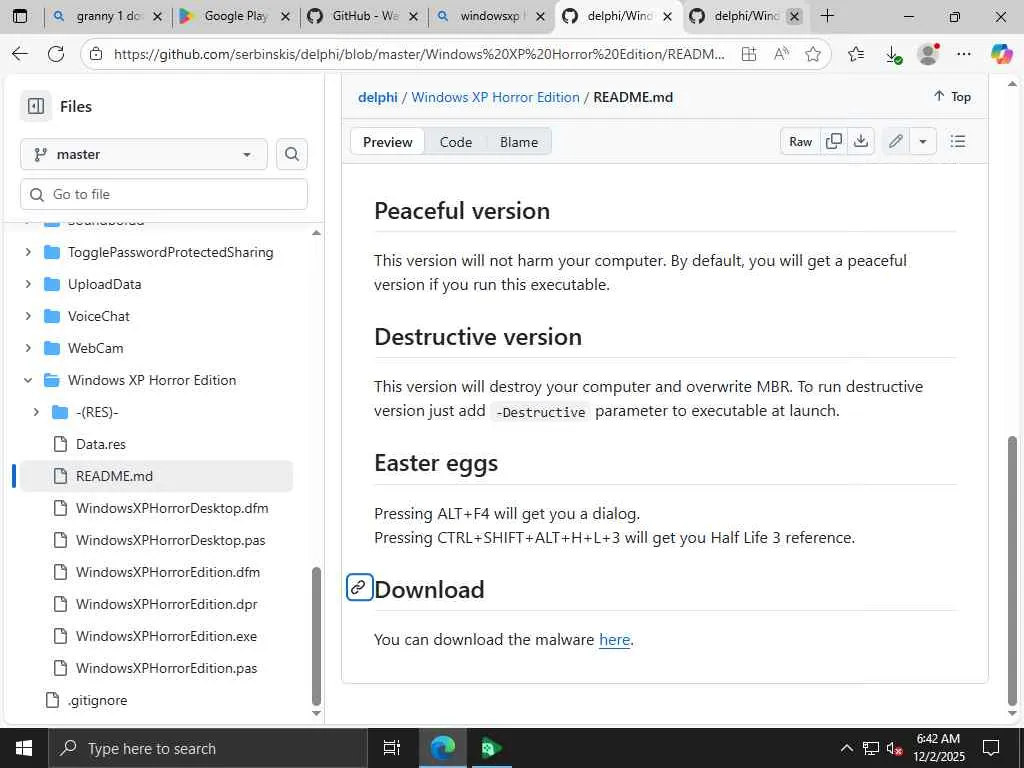This screenshot has width=1024, height=768.
Task: Add this page to favorites star
Action: [x=812, y=54]
